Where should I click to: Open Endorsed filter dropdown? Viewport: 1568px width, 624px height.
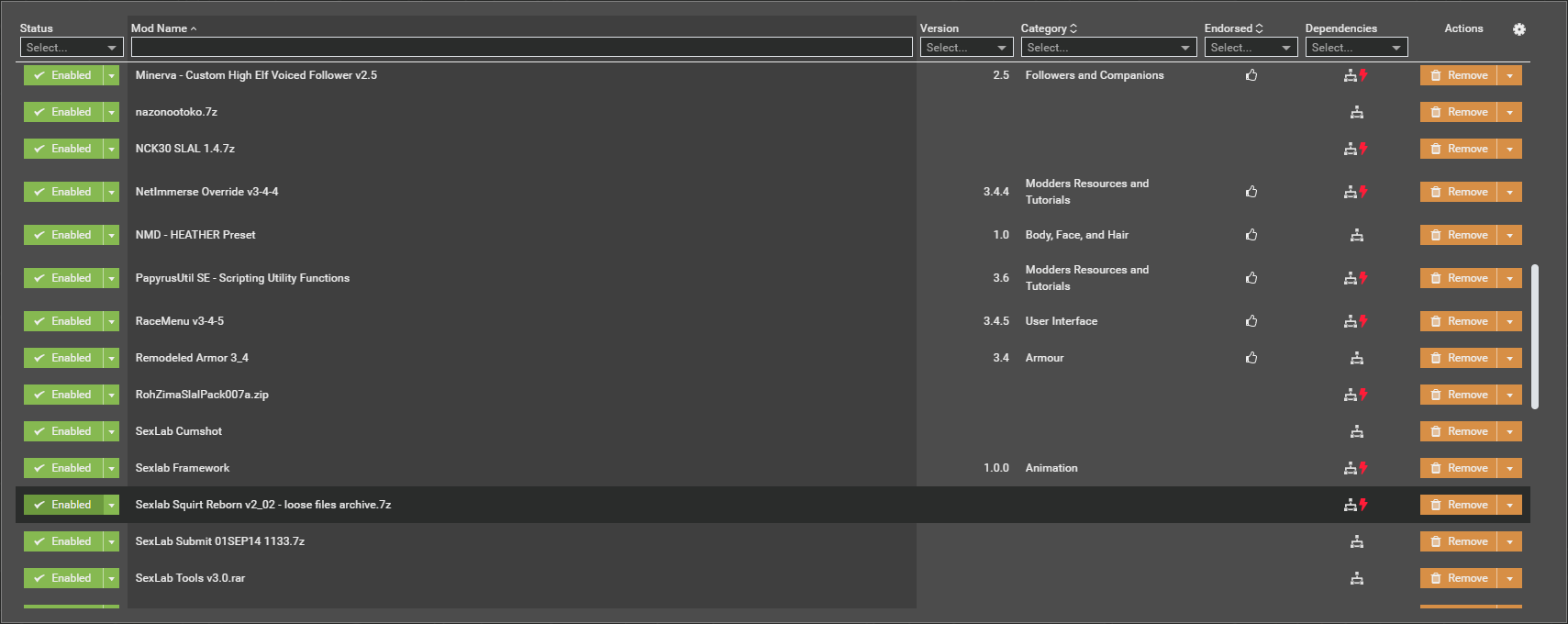pos(1251,48)
